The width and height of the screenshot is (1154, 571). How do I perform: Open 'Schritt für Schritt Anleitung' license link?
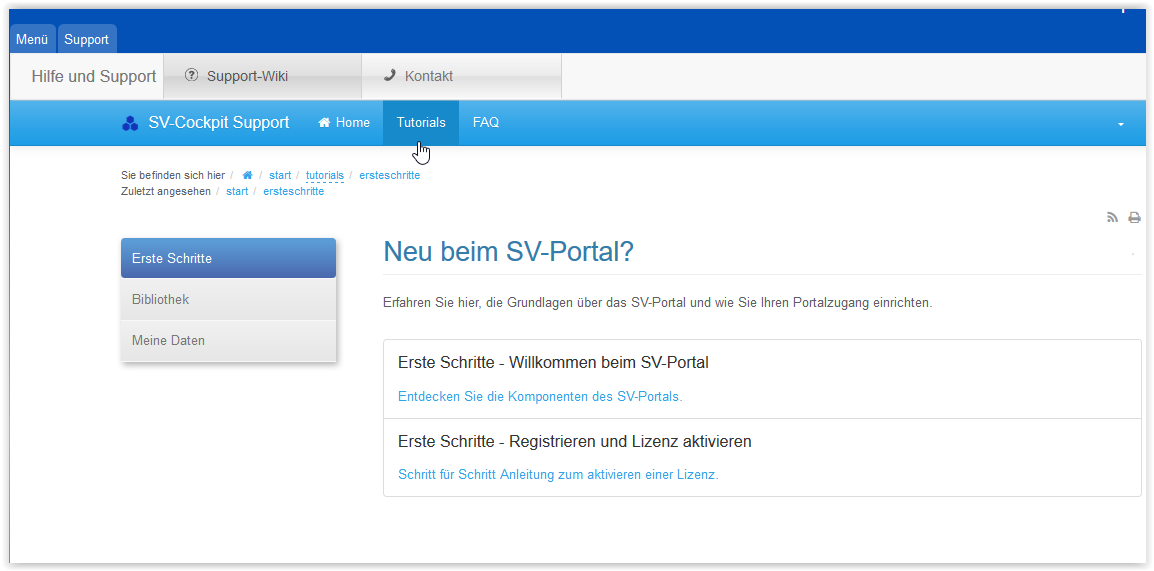tap(558, 475)
